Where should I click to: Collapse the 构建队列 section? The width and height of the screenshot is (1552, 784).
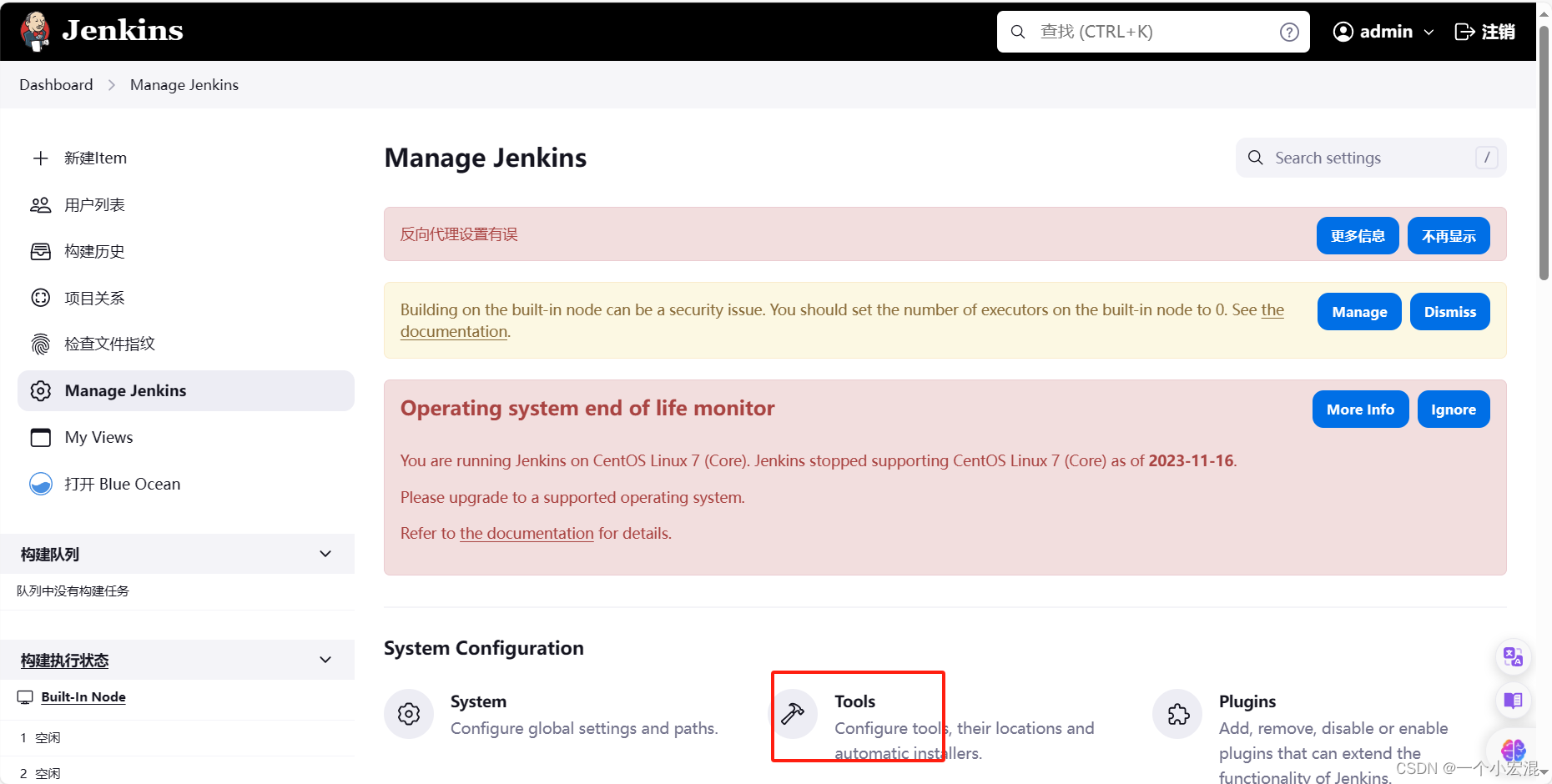click(325, 553)
